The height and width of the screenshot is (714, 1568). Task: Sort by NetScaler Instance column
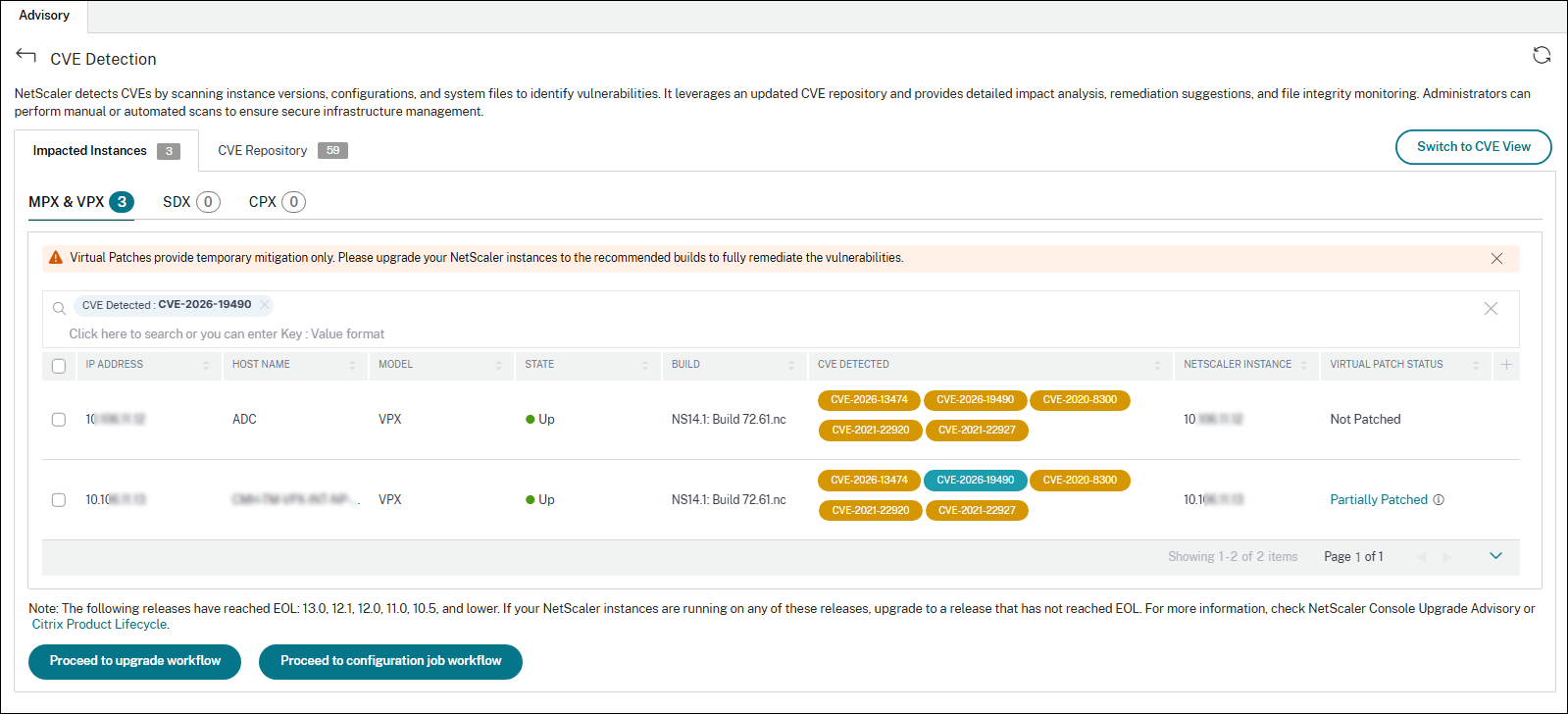tap(1303, 365)
